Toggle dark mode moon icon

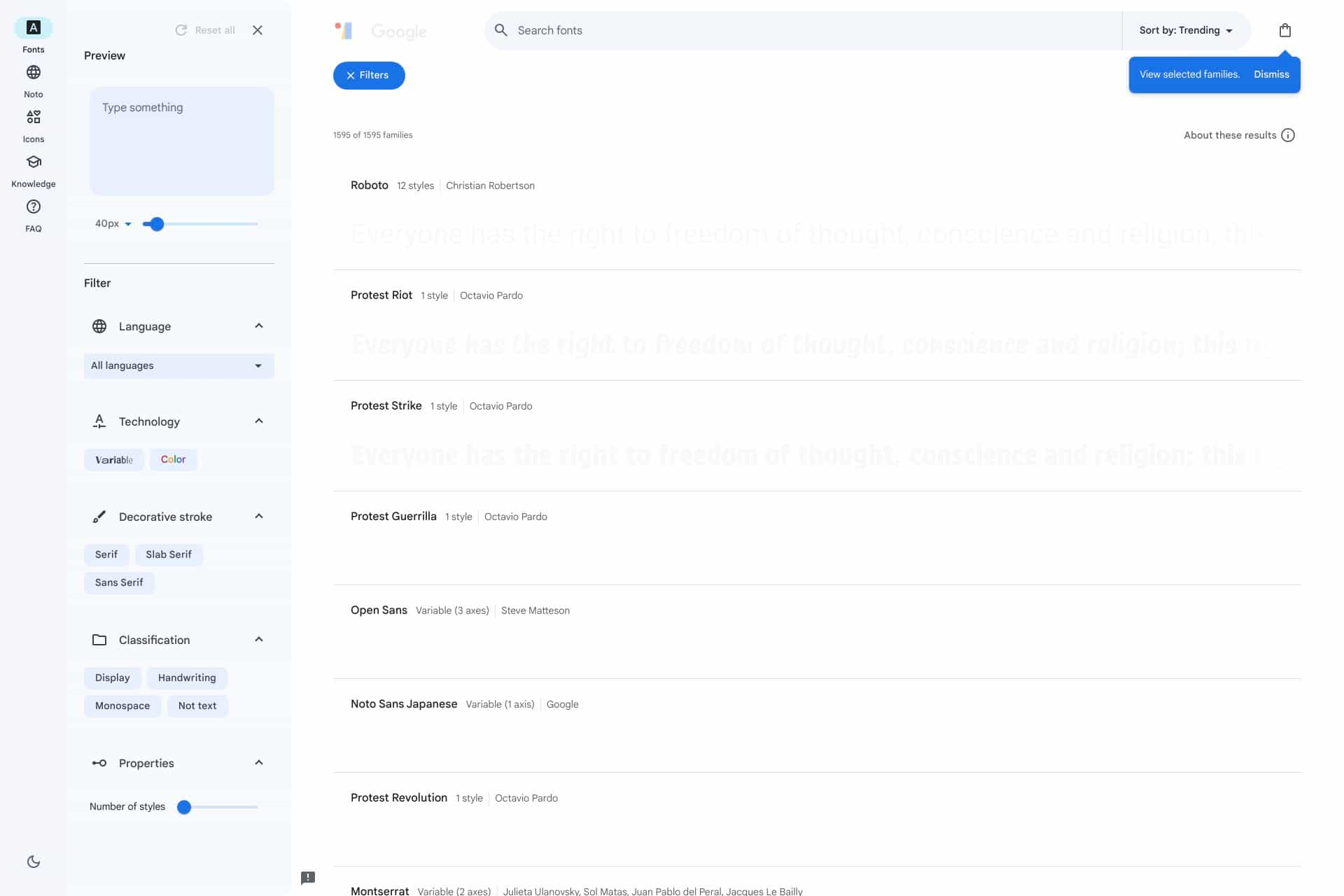[x=33, y=862]
